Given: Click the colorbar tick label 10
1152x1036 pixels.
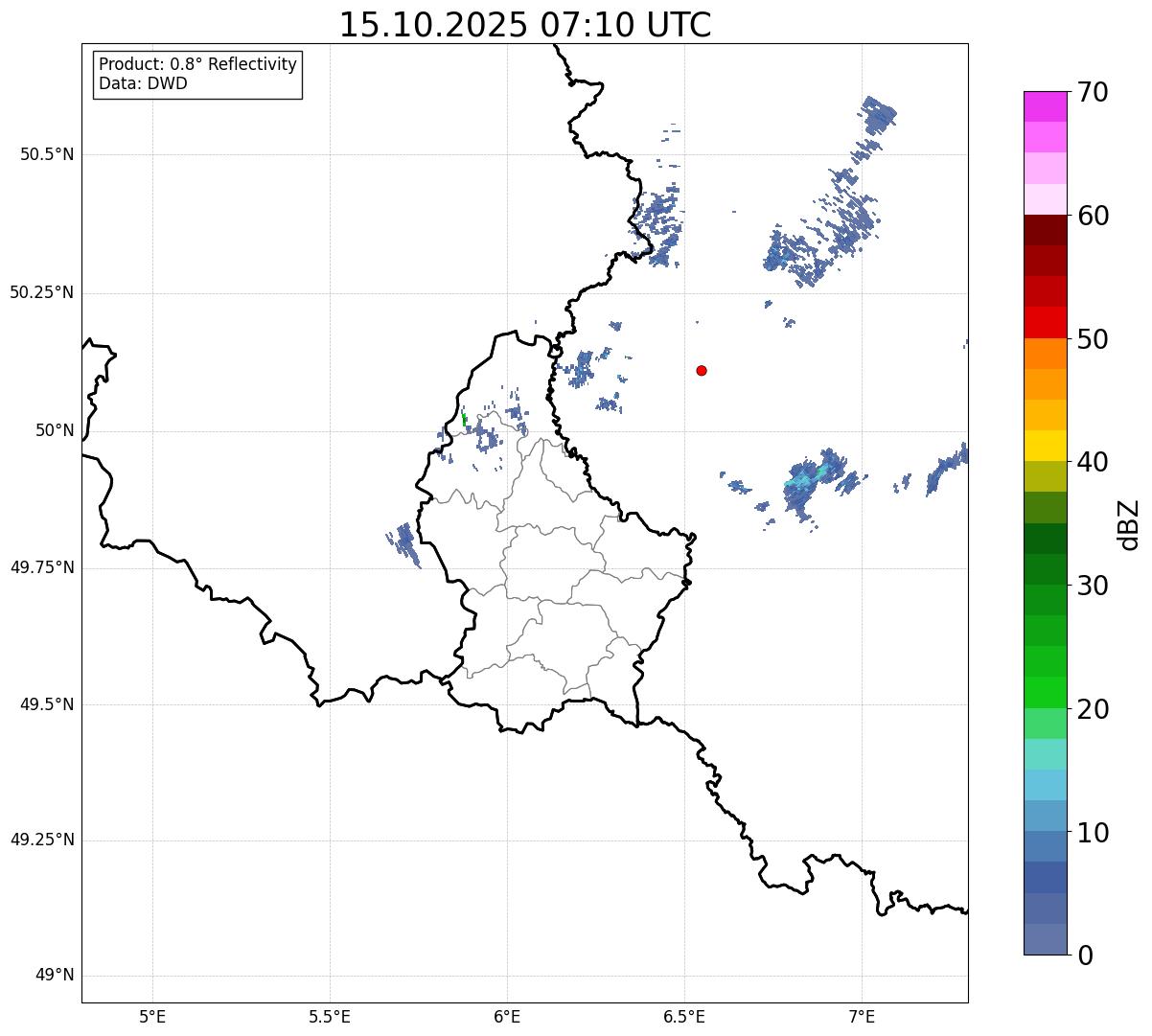Looking at the screenshot, I should point(1093,833).
